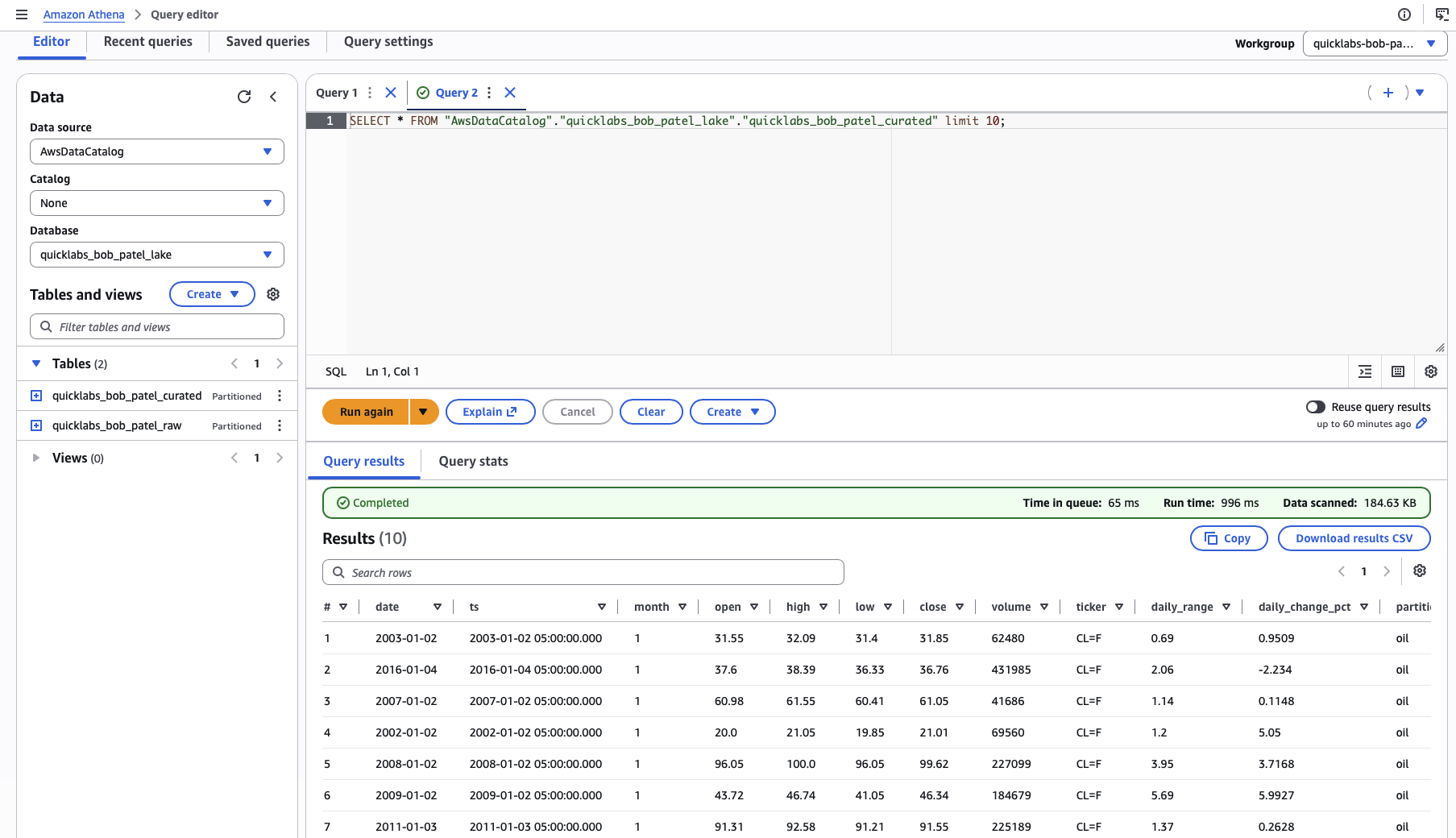Select the Query 1 tab

[336, 93]
